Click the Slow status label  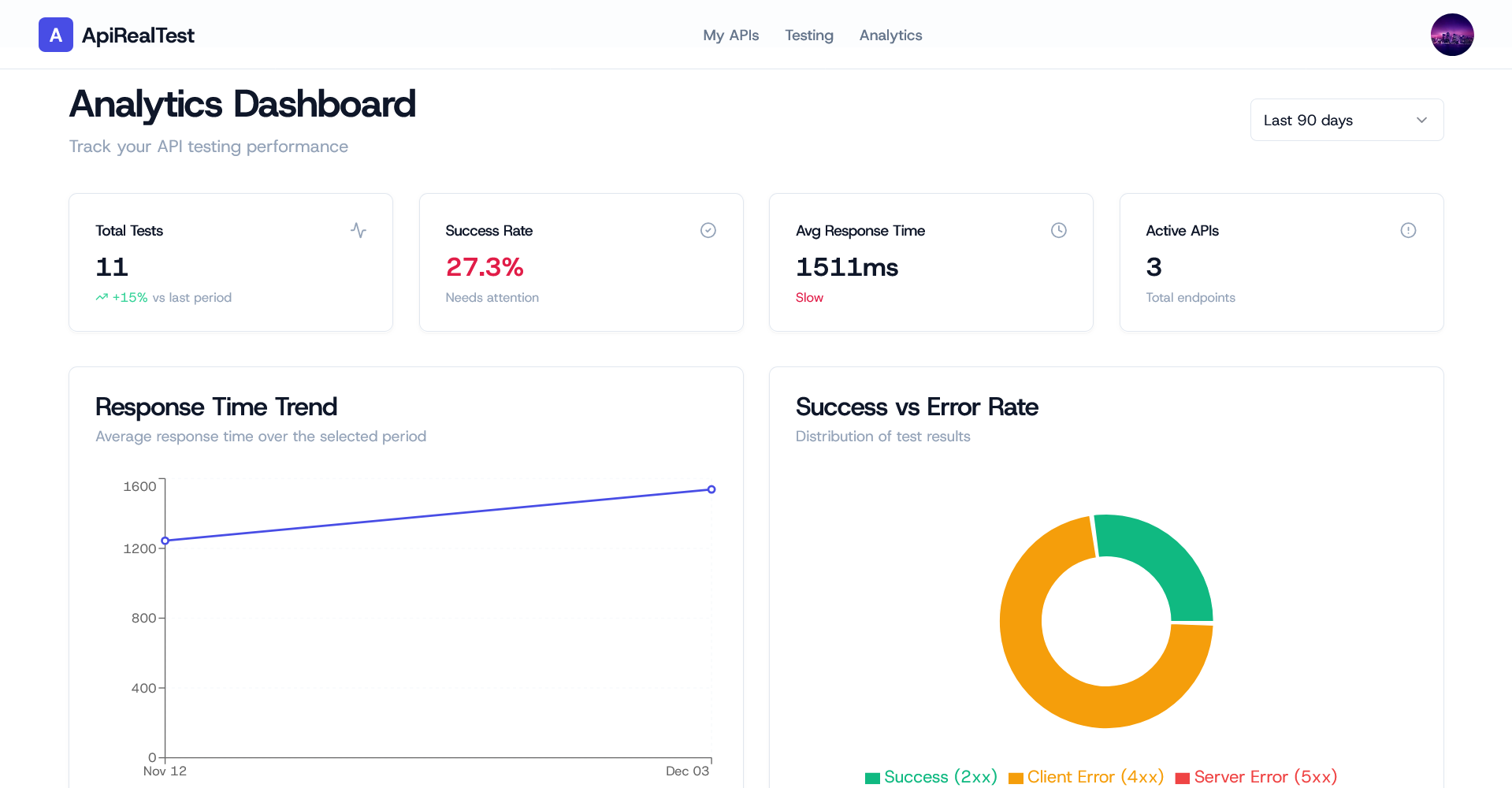tap(809, 297)
